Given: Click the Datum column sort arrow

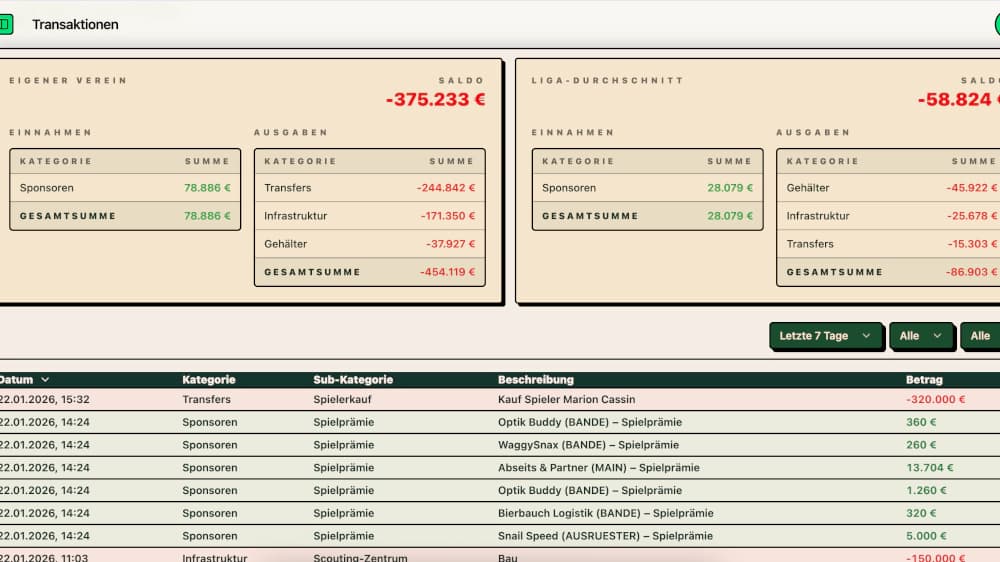Looking at the screenshot, I should click(x=45, y=380).
